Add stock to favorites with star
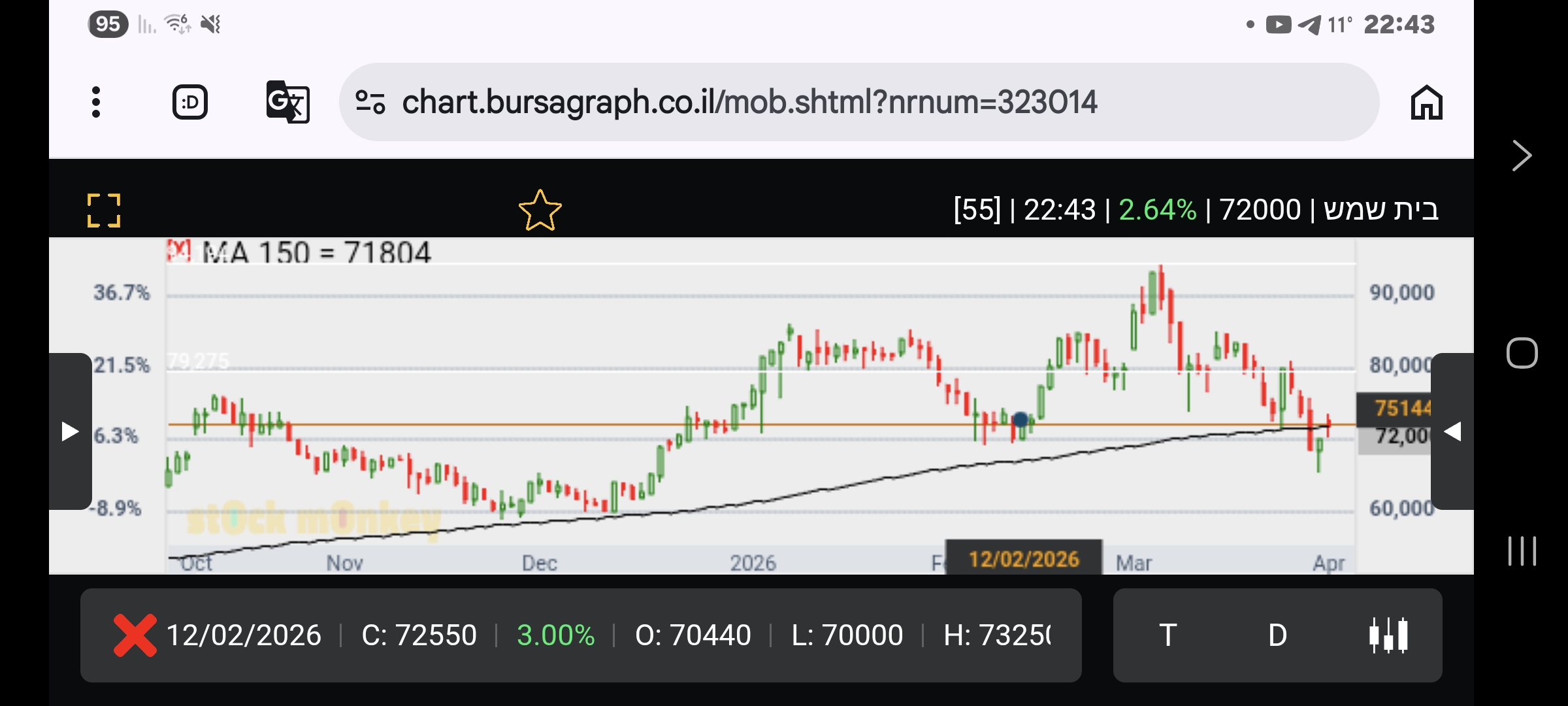 click(540, 210)
